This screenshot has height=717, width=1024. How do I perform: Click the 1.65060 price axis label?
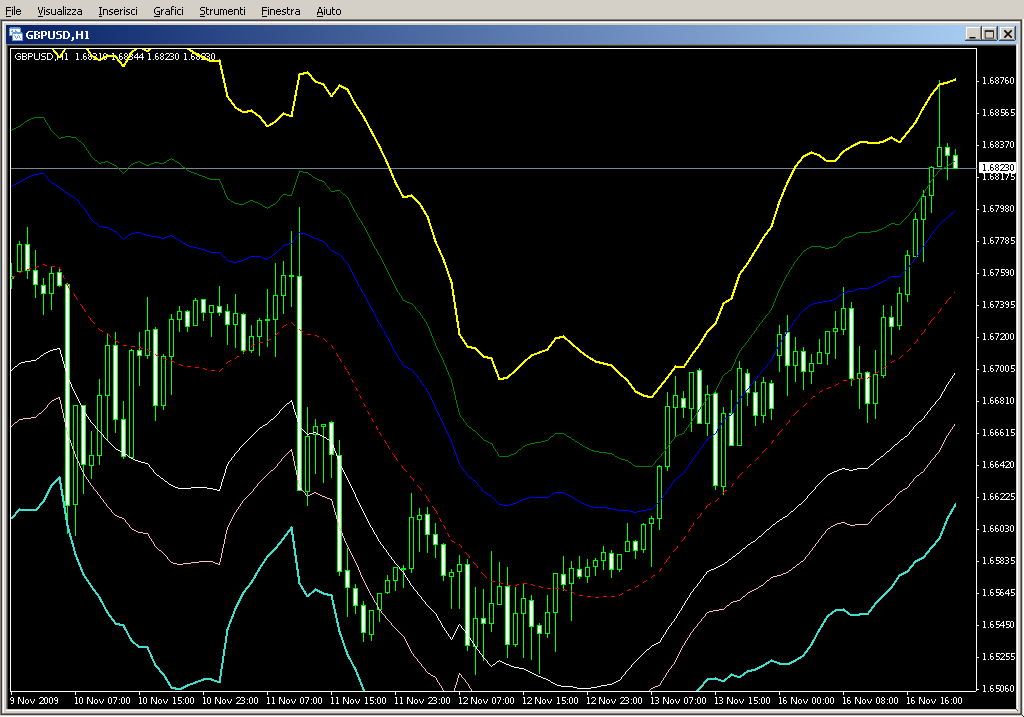tap(999, 689)
